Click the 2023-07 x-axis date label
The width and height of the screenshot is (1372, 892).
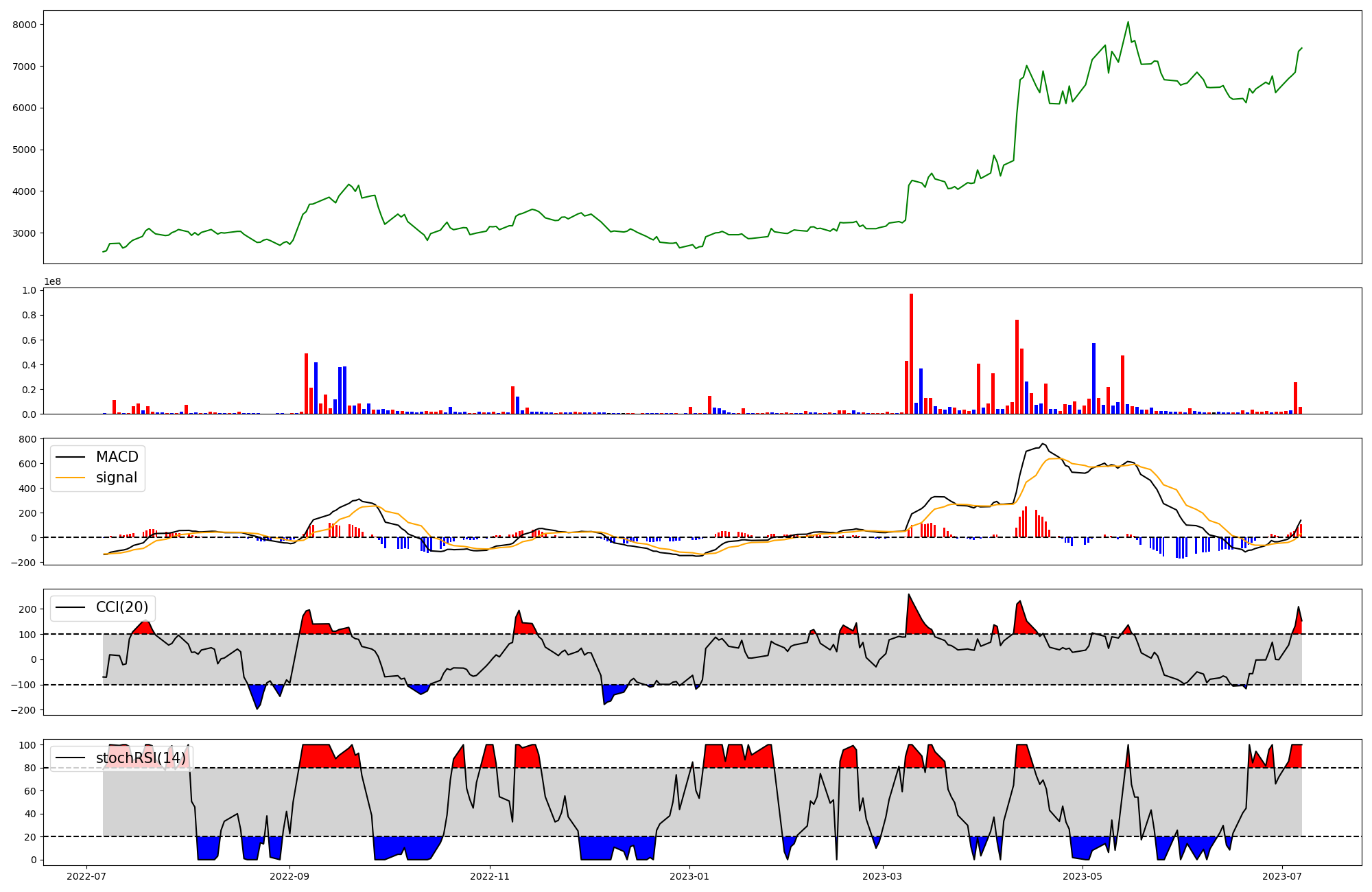(1282, 876)
